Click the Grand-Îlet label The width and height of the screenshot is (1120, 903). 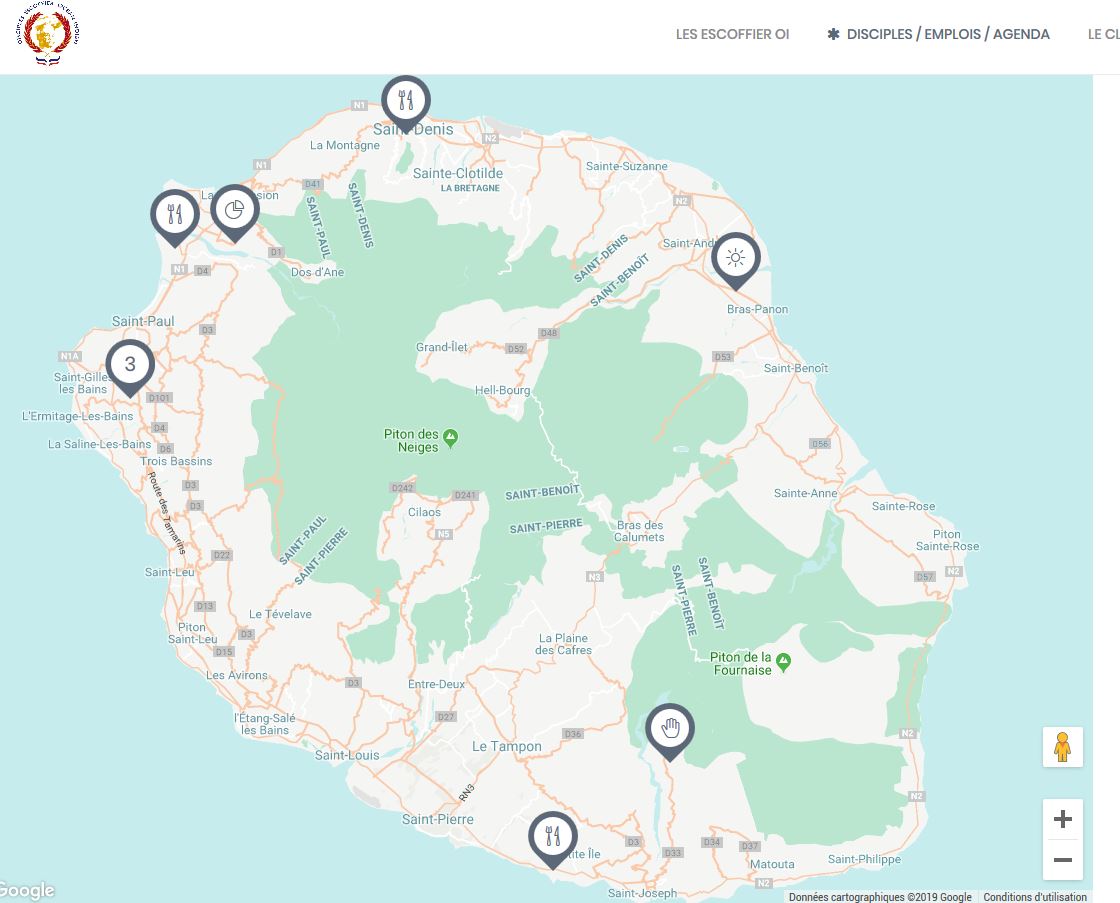pos(441,347)
